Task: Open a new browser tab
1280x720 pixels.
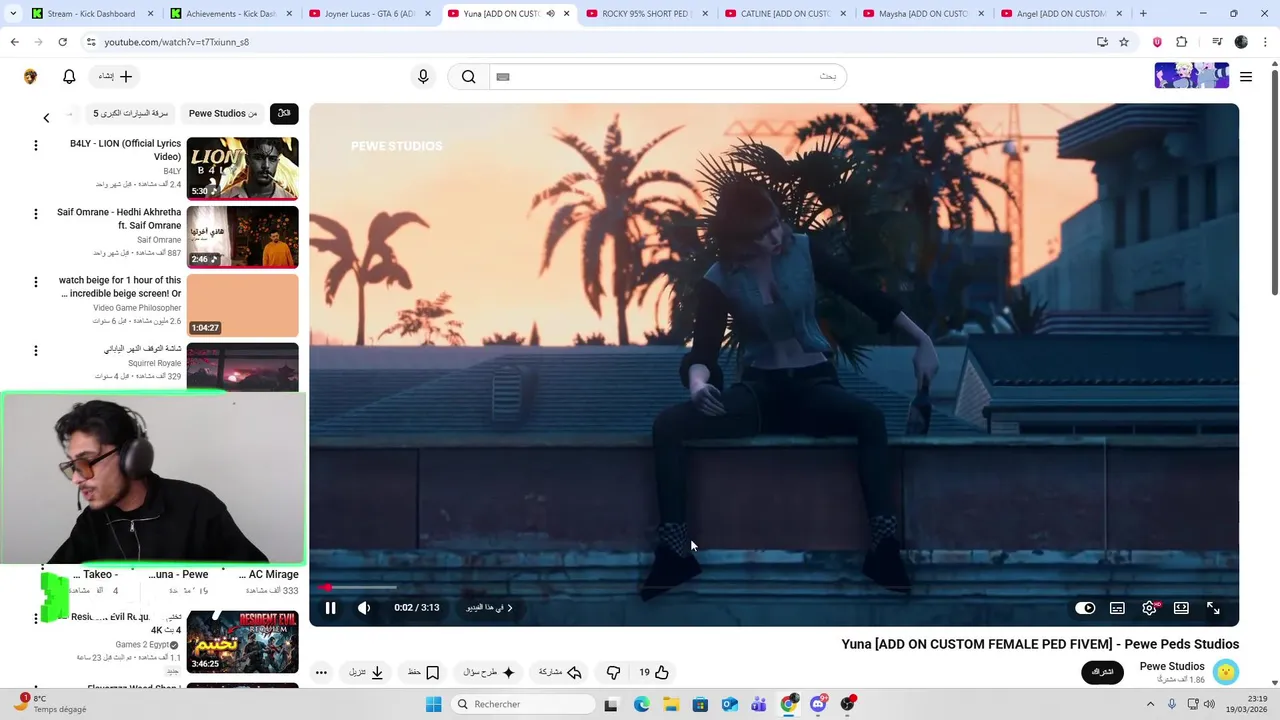Action: tap(1143, 14)
